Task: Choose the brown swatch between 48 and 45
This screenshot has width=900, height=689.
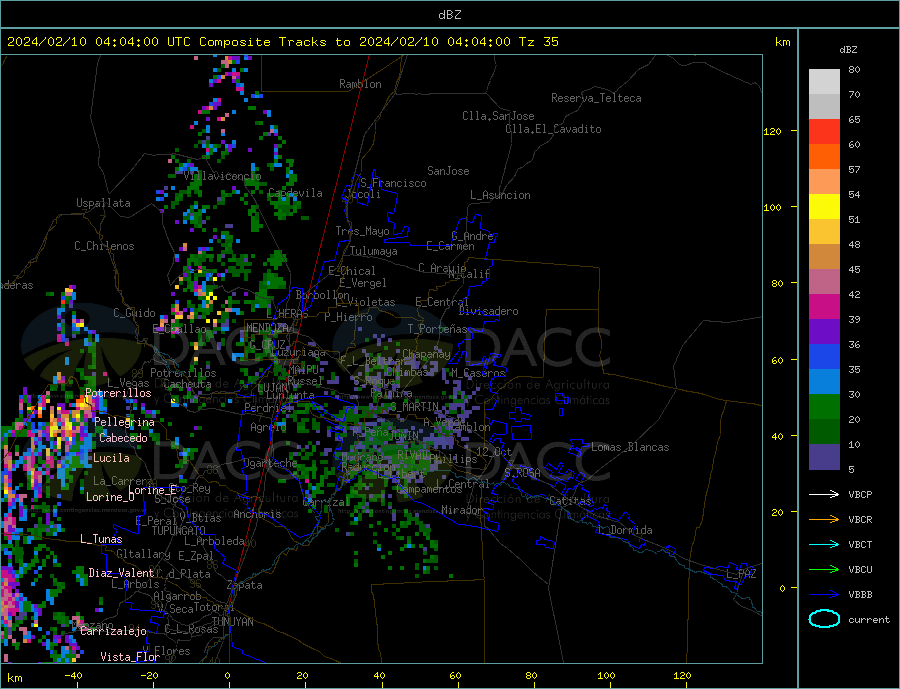Action: tap(824, 257)
